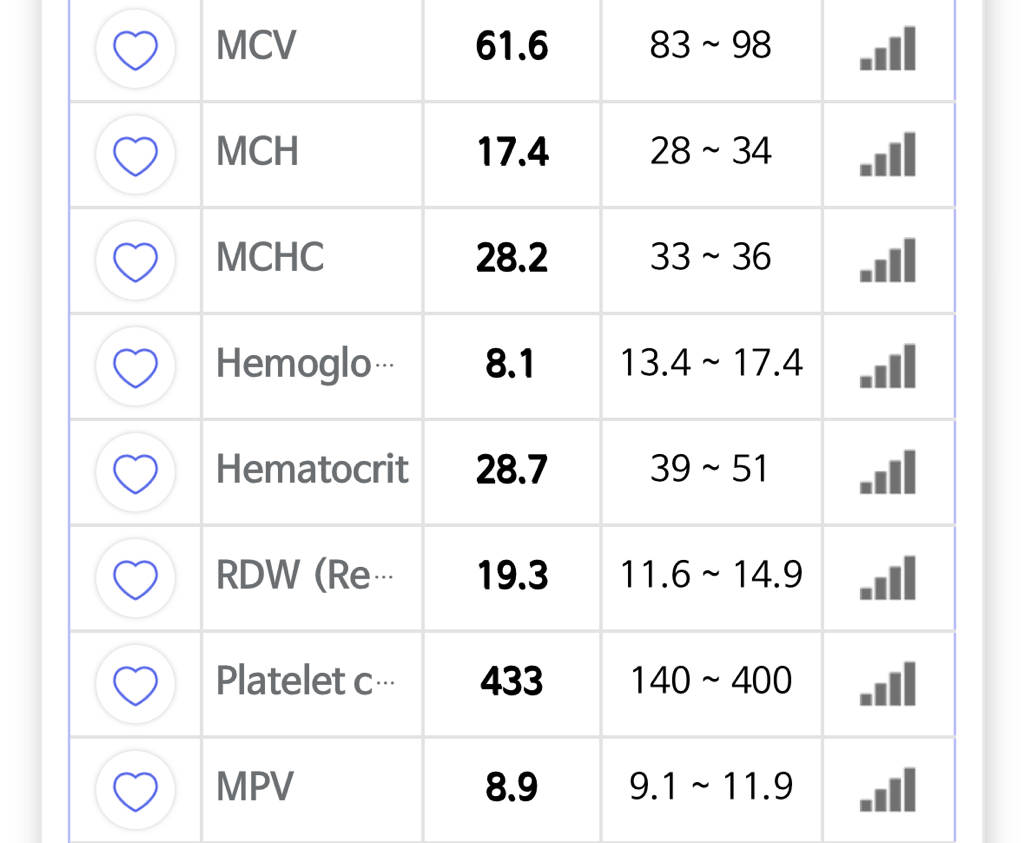Favorite the RDW result heart
Screen dimensions: 1024x843
(135, 579)
